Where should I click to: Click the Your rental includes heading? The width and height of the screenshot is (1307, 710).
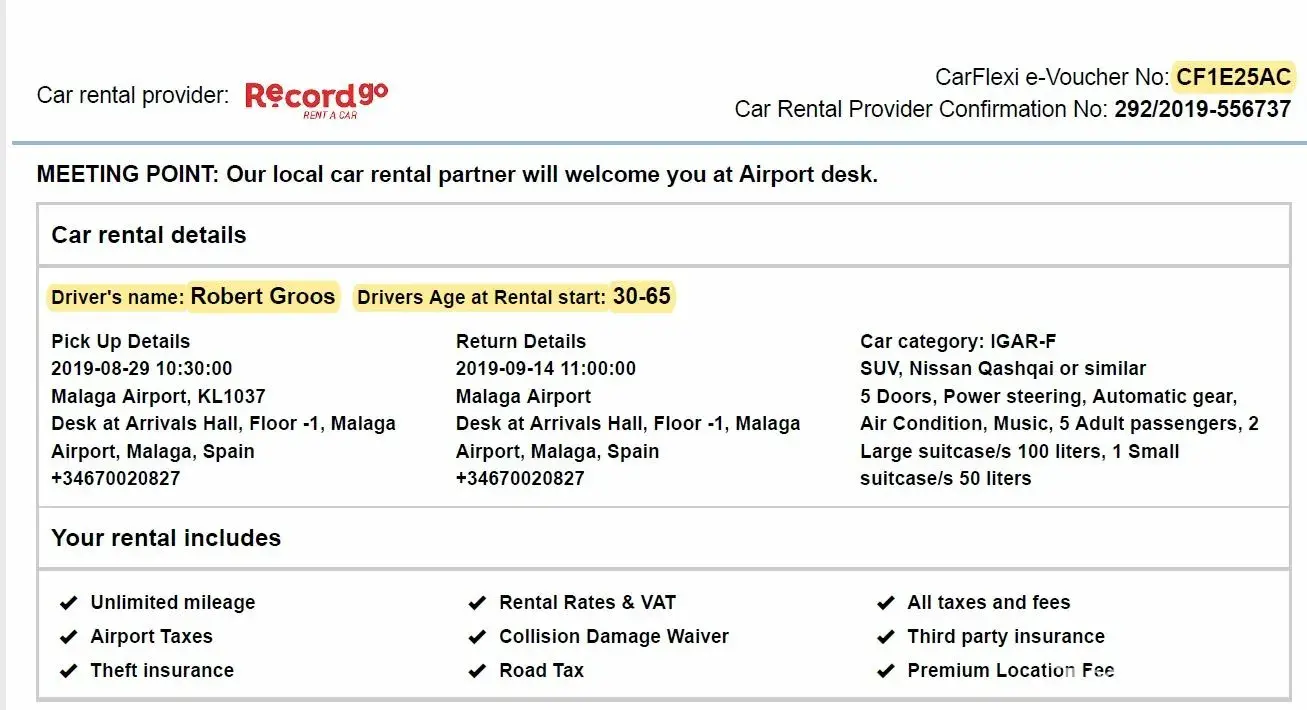pos(166,538)
